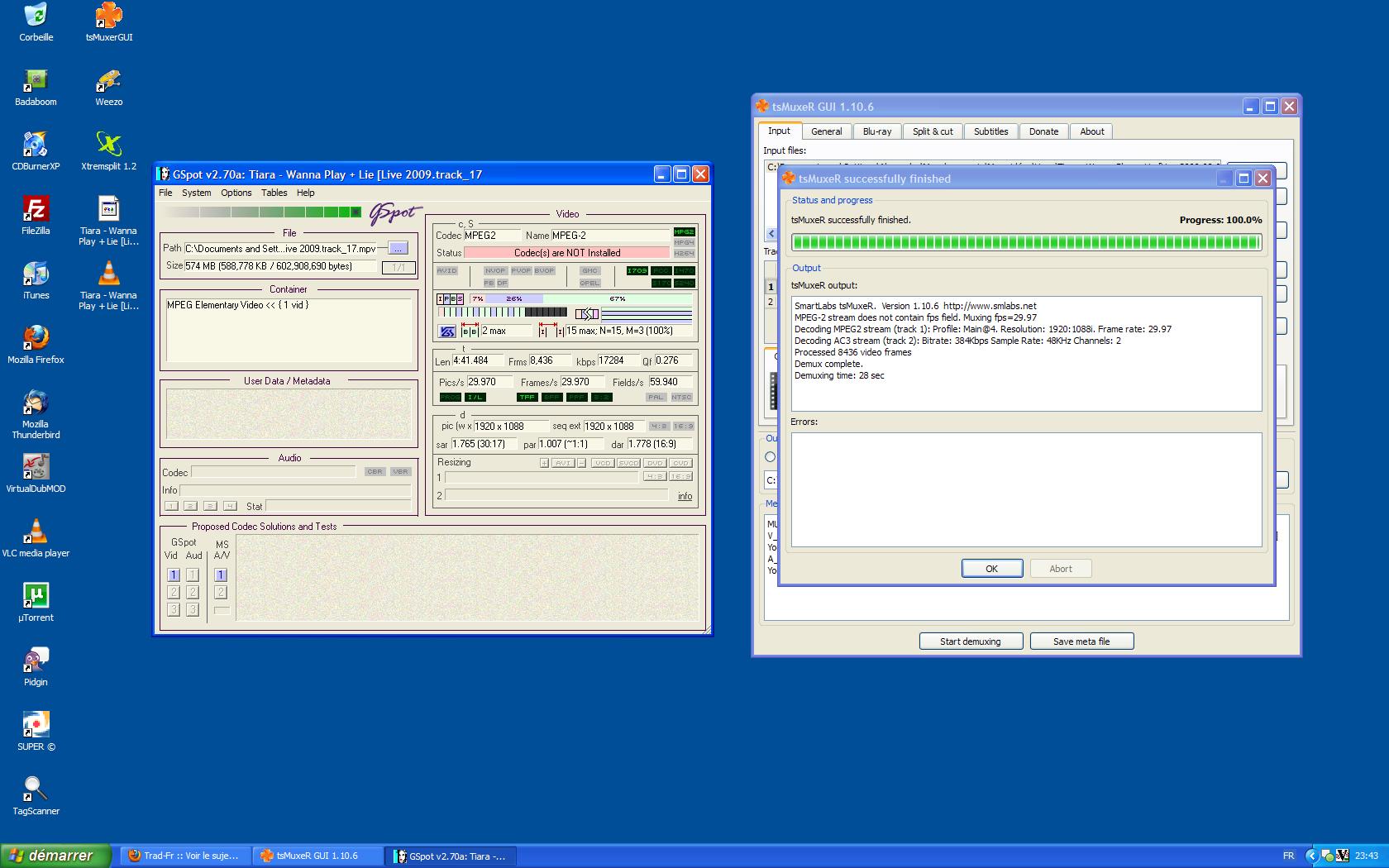Image resolution: width=1389 pixels, height=868 pixels.
Task: Click the GSpot blue VSS stream icon
Action: tap(447, 331)
